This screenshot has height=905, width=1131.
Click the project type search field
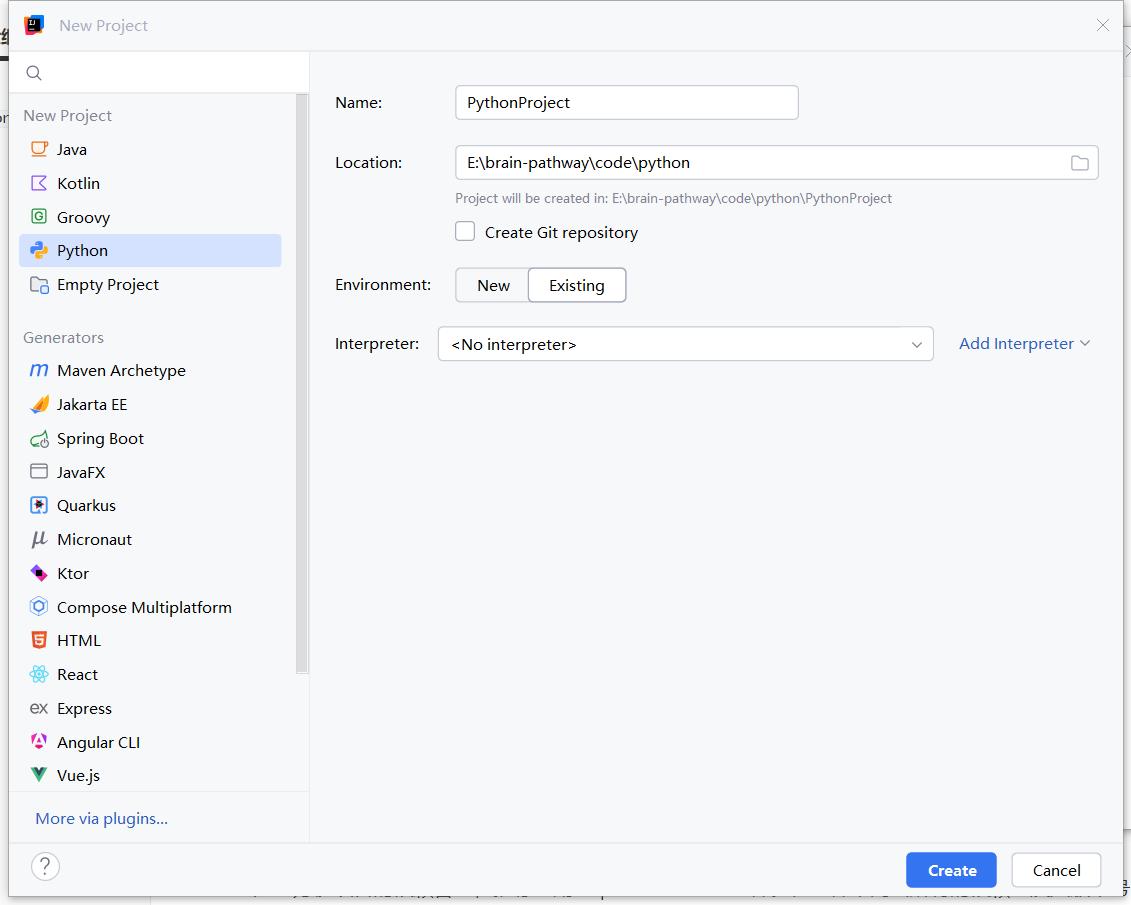159,73
